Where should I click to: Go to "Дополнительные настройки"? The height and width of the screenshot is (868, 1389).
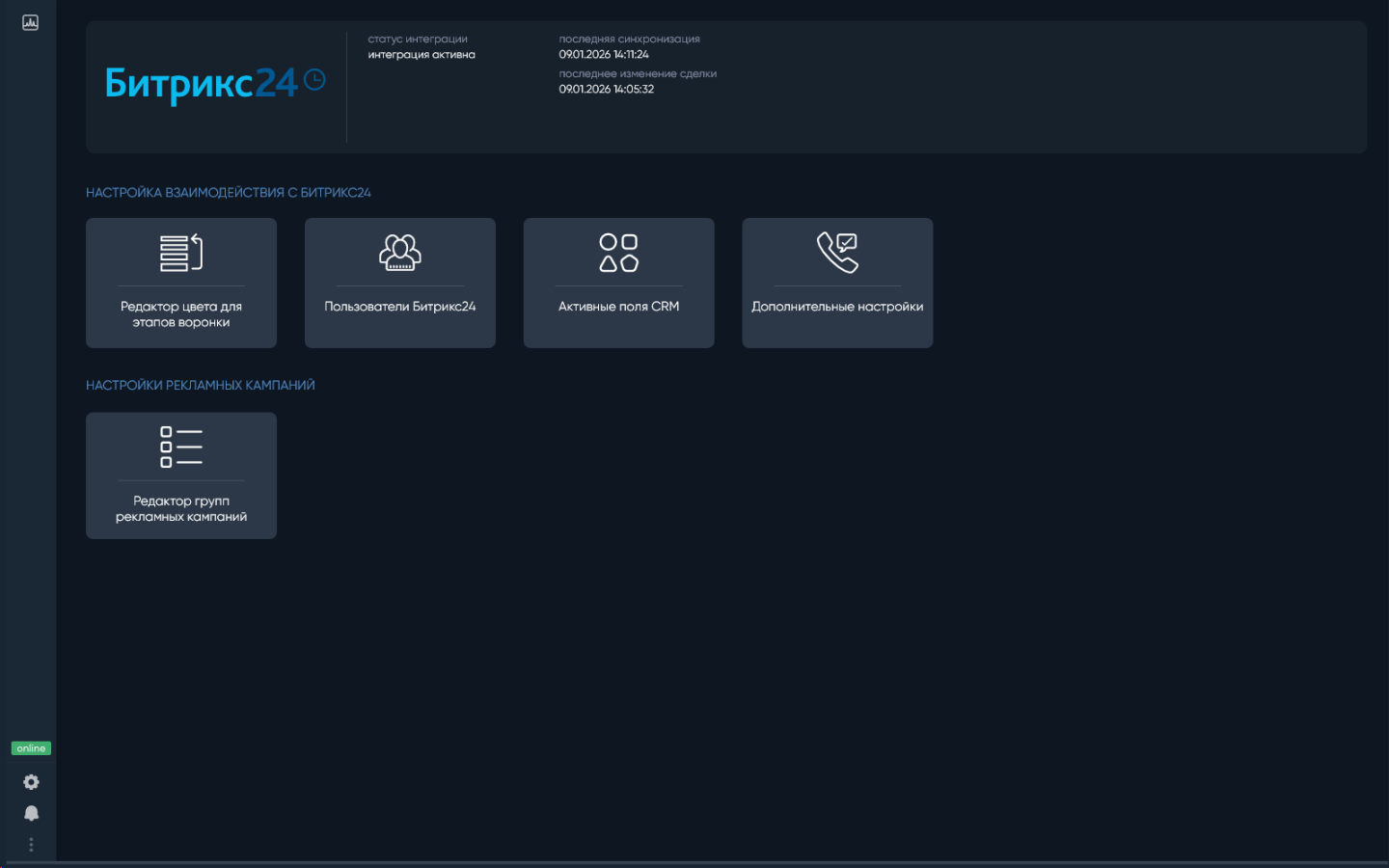point(837,307)
